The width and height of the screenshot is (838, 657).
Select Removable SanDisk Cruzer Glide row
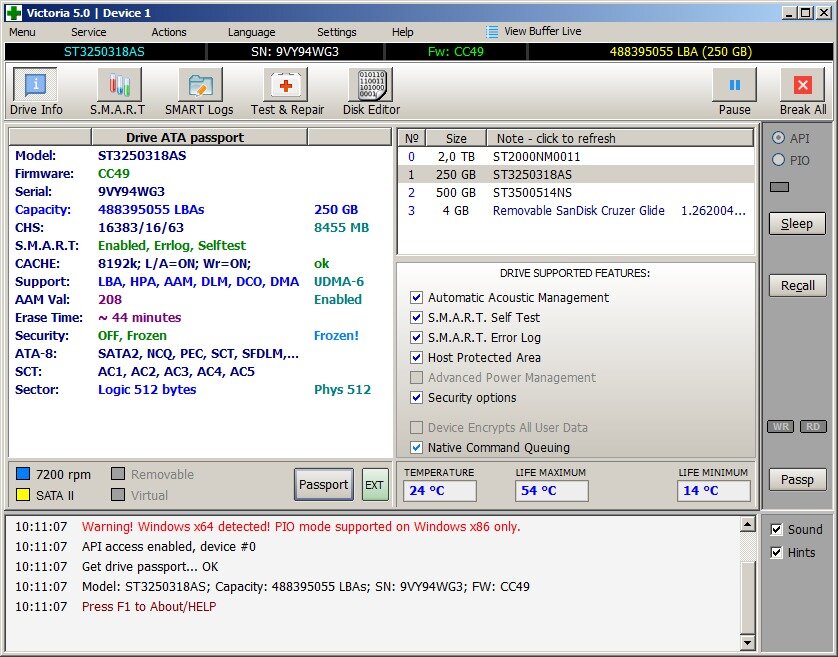coord(576,211)
